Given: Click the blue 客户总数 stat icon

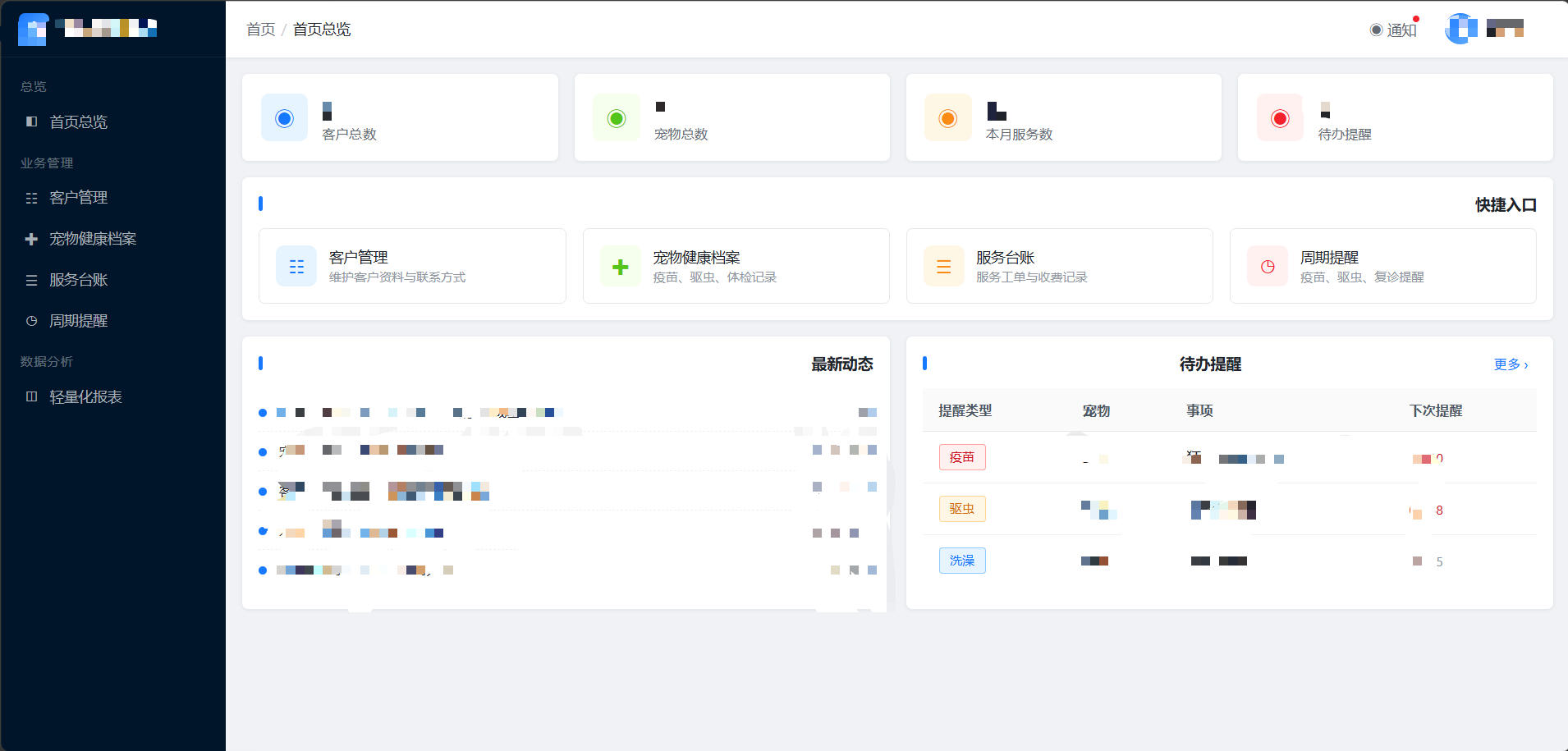Looking at the screenshot, I should tap(285, 118).
